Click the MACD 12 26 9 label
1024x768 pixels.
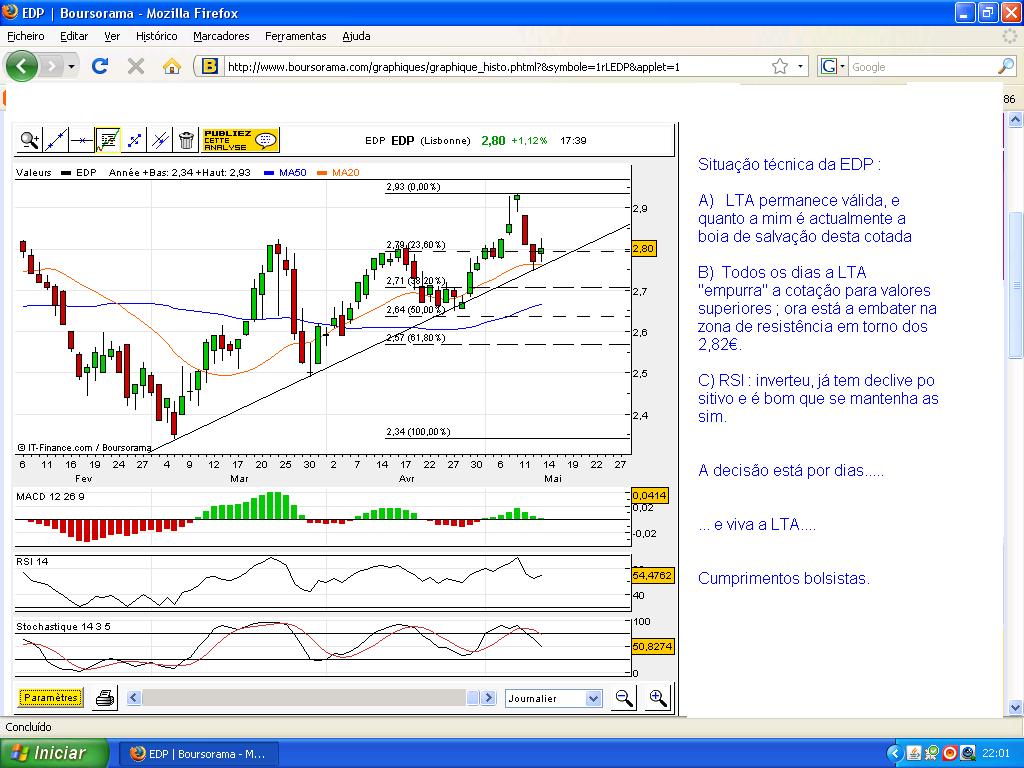click(50, 496)
